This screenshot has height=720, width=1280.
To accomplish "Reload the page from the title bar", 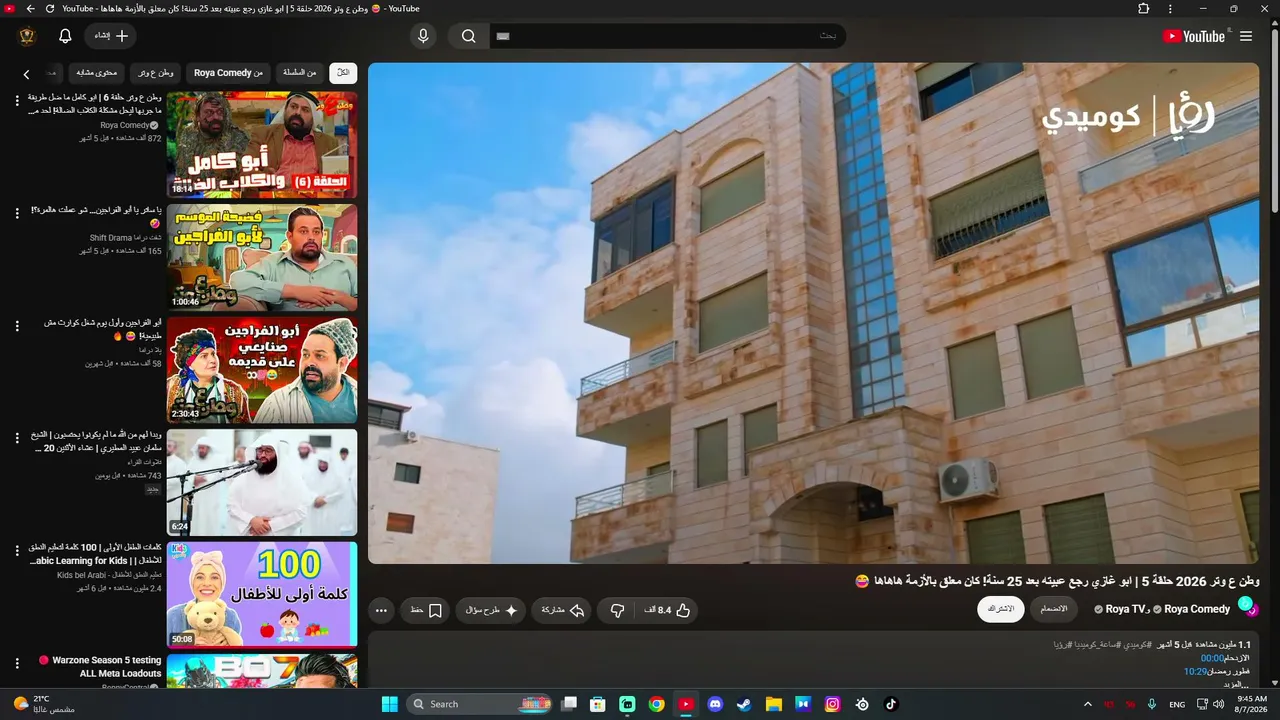I will (x=50, y=9).
